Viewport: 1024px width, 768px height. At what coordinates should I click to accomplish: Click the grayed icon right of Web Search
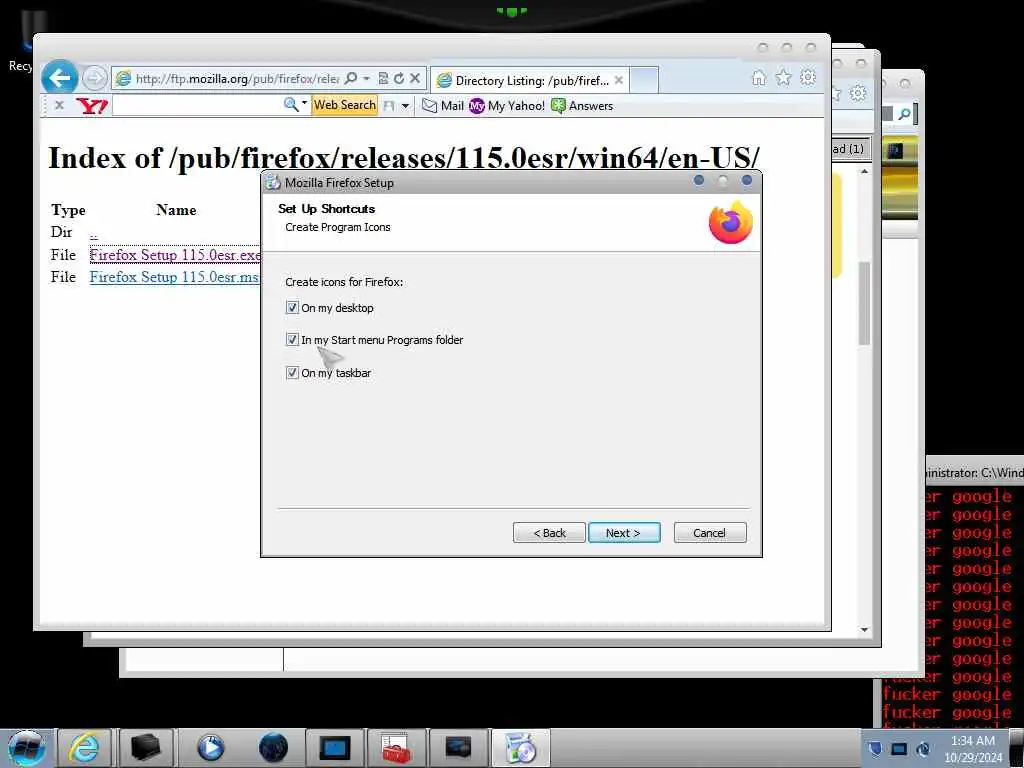click(389, 106)
